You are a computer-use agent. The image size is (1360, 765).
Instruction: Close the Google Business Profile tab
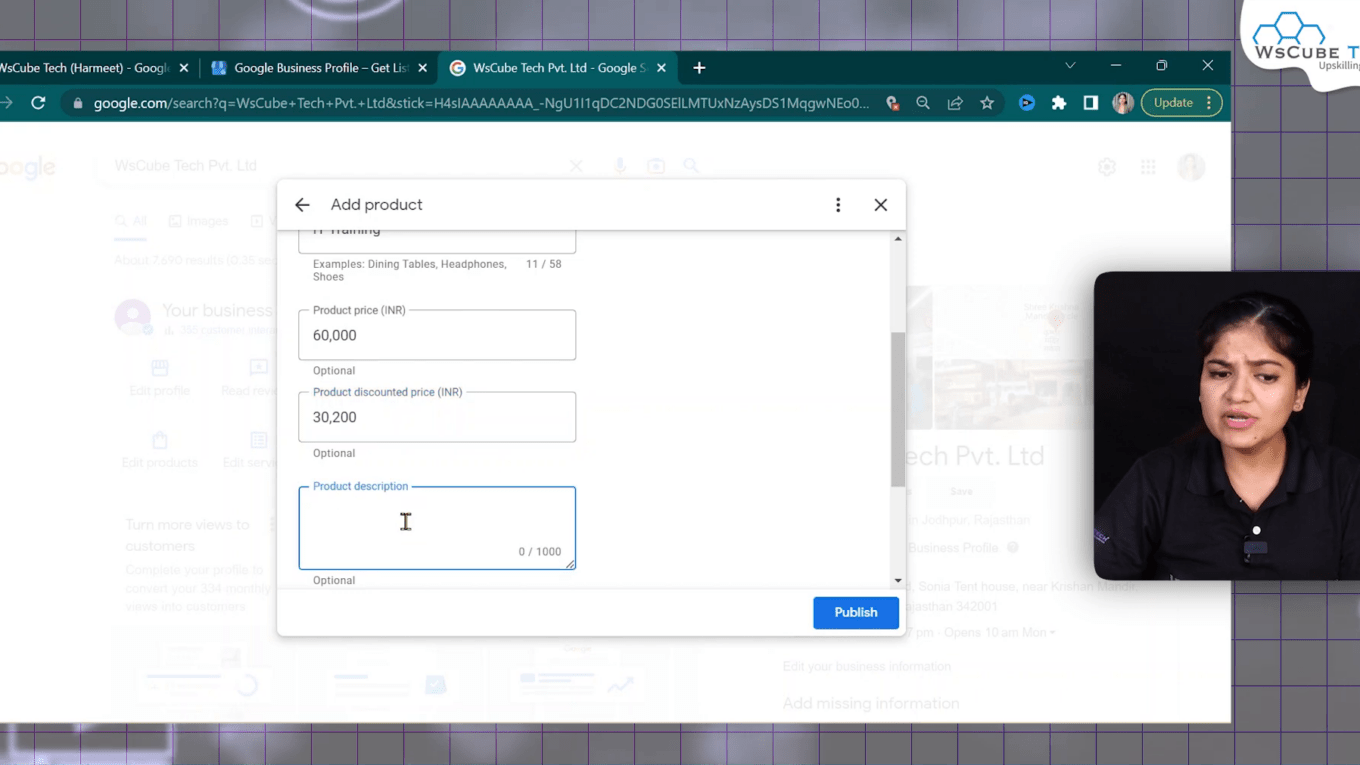tap(423, 68)
